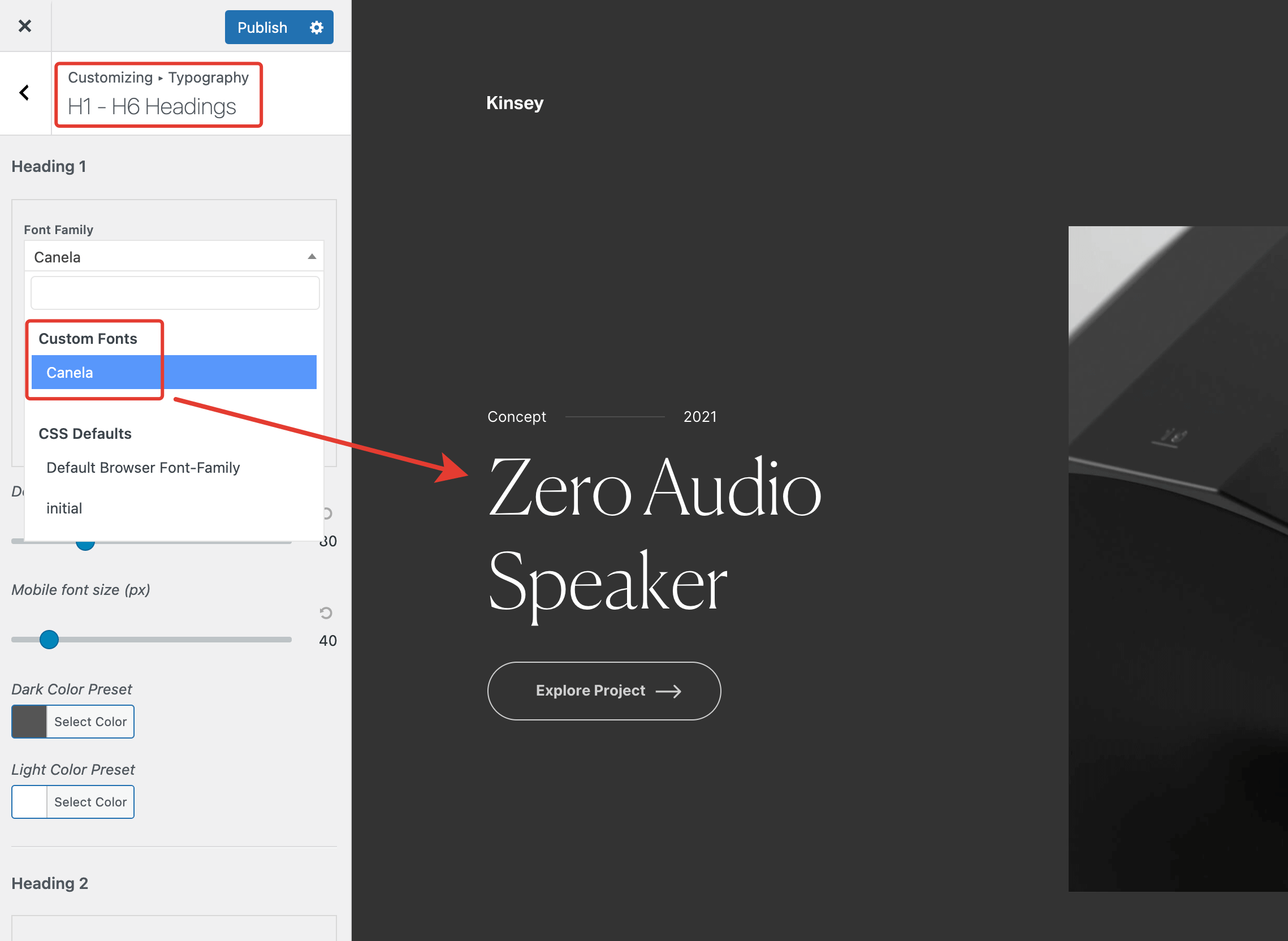Open Light Color Preset swatch
The width and height of the screenshot is (1288, 941).
click(x=29, y=802)
